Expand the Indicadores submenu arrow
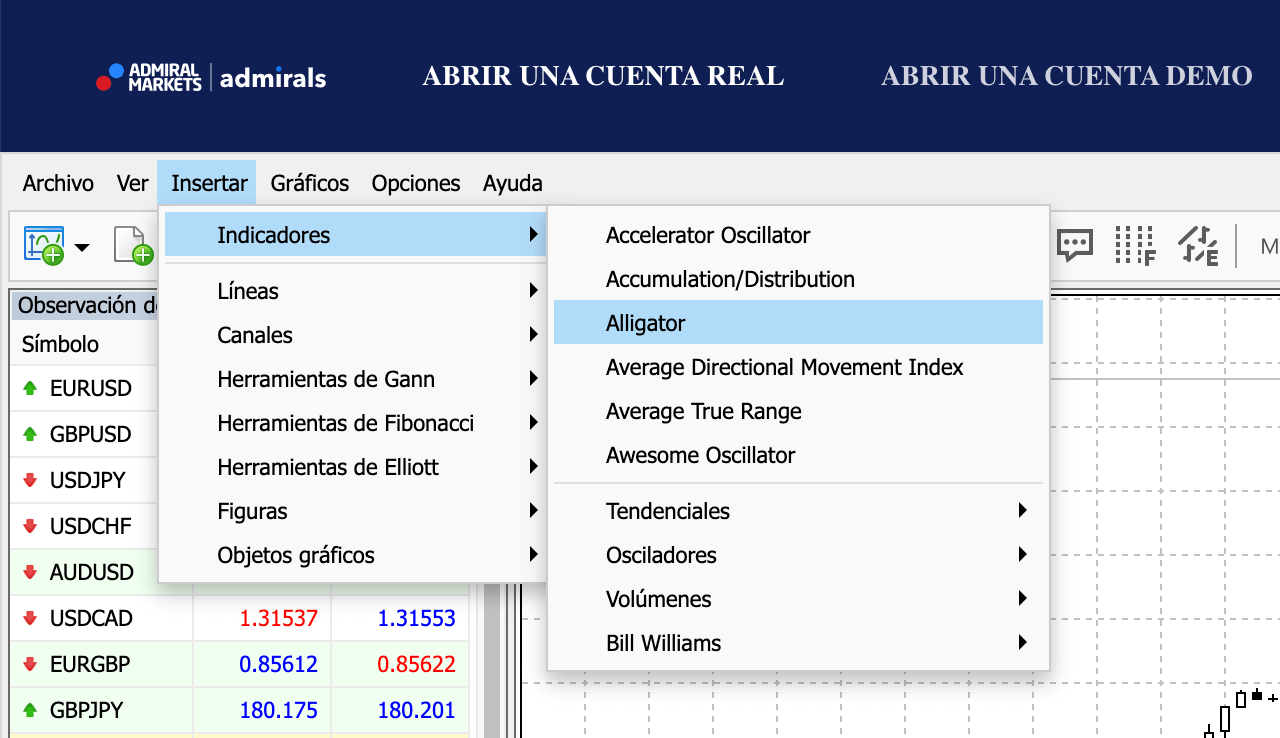 coord(534,235)
